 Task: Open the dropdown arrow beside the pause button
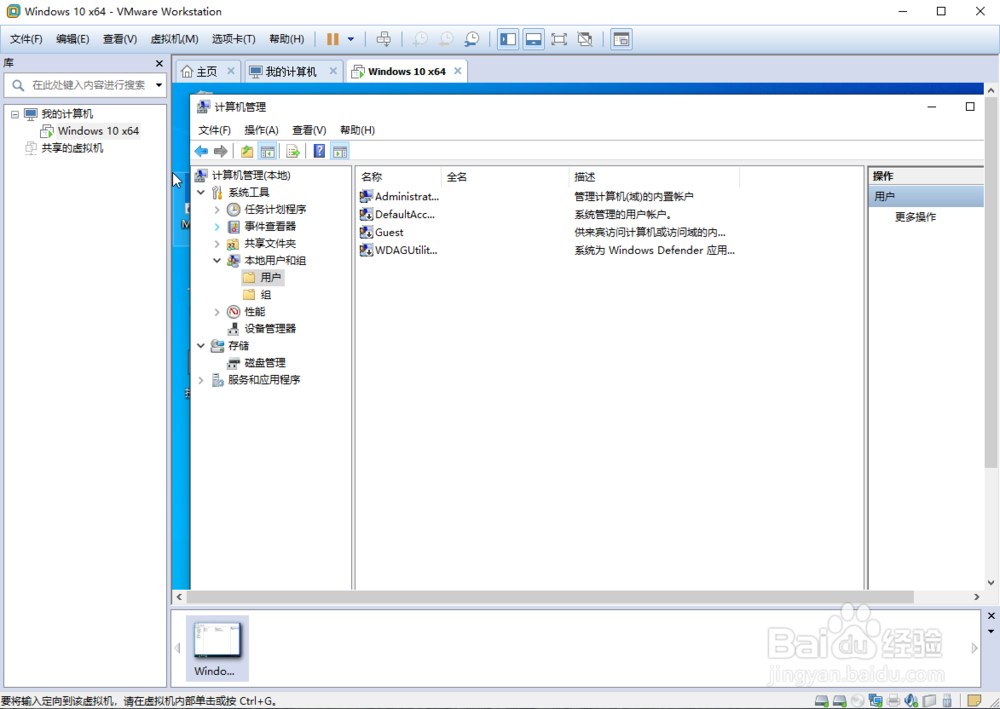[x=351, y=40]
